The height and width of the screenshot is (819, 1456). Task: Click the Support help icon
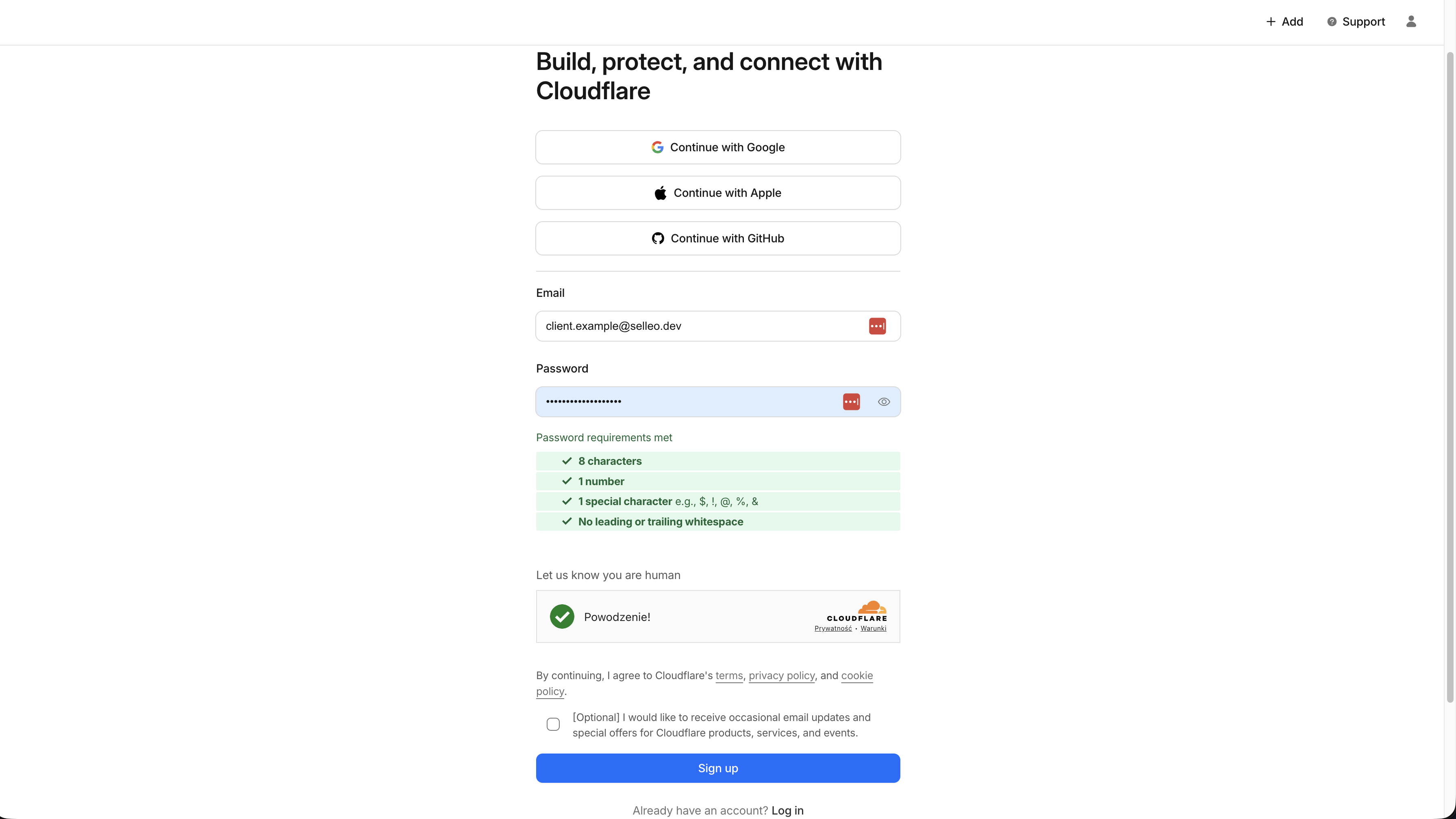pyautogui.click(x=1332, y=22)
